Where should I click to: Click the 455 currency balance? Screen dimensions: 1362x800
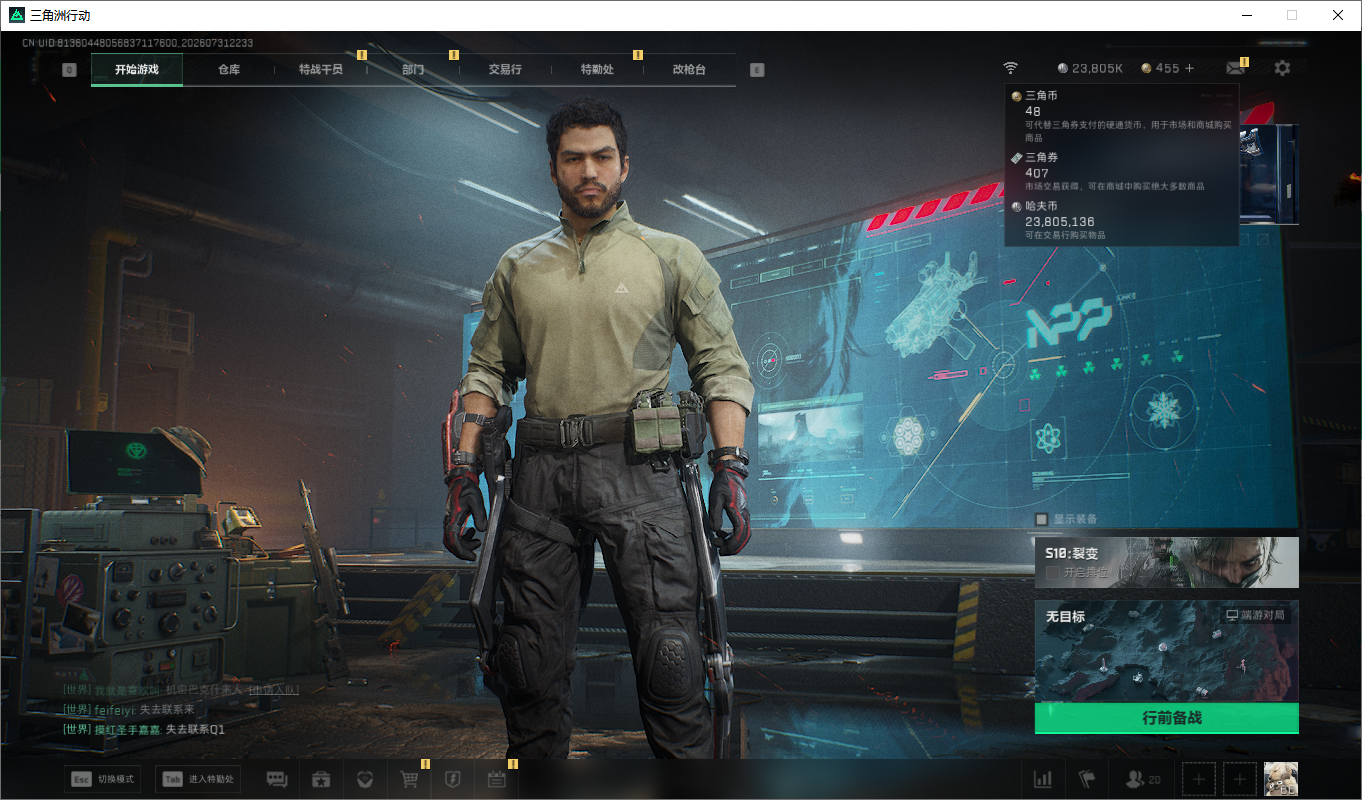[x=1160, y=68]
